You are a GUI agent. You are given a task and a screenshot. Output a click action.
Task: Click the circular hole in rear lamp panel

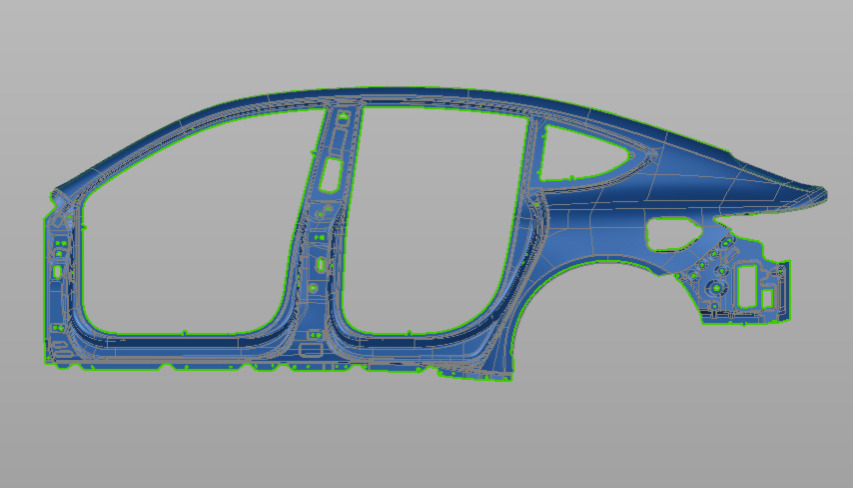click(715, 289)
